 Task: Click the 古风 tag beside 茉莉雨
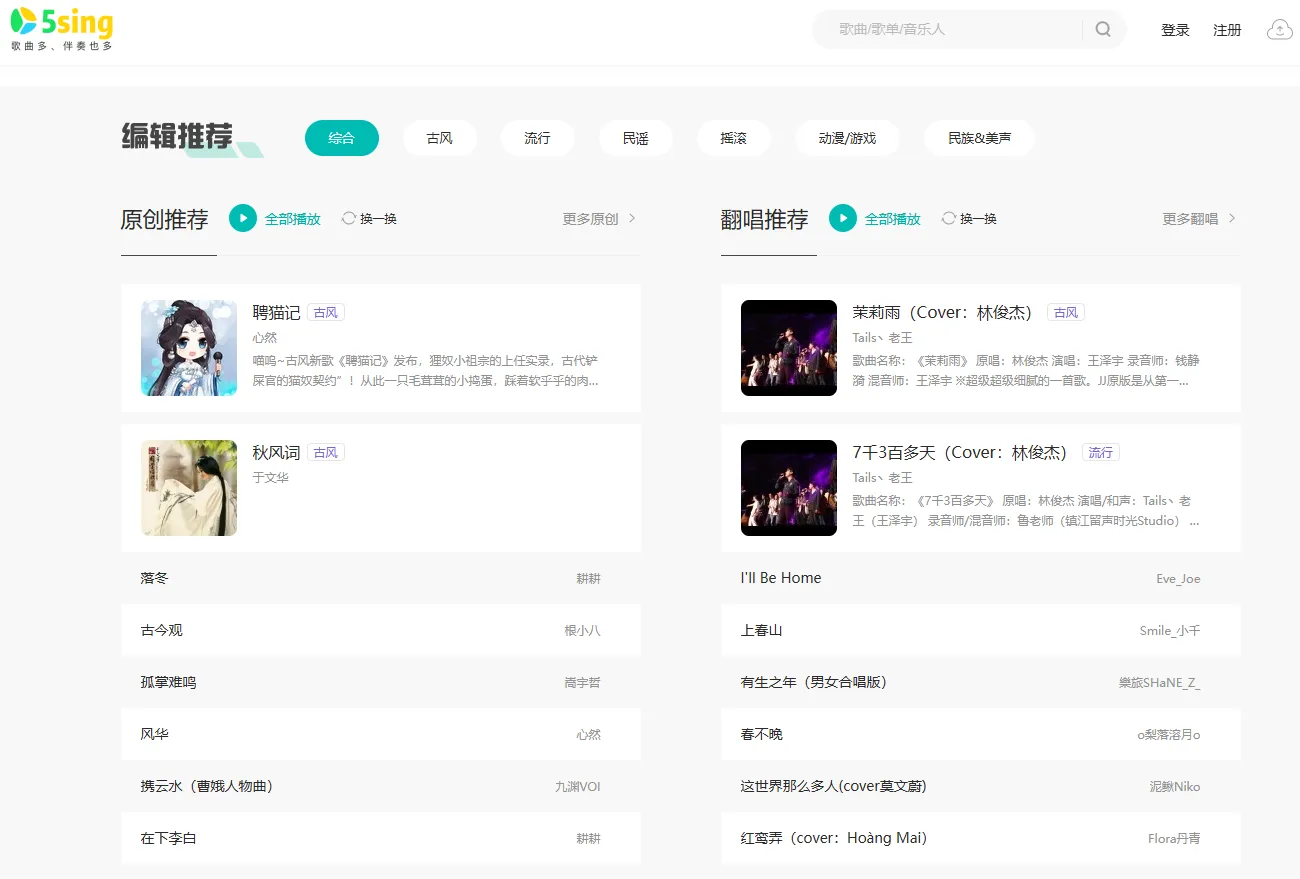[1066, 312]
